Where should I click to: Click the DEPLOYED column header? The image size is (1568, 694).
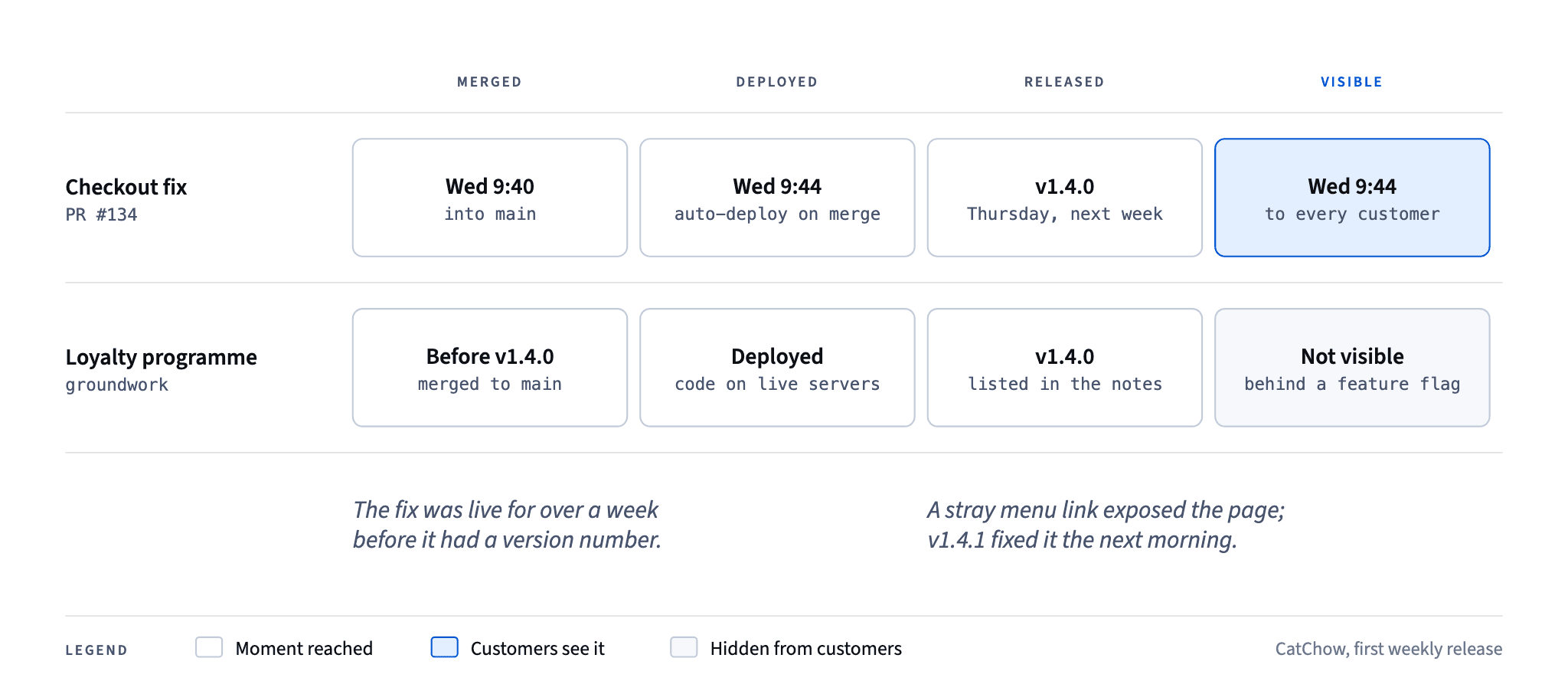[777, 82]
